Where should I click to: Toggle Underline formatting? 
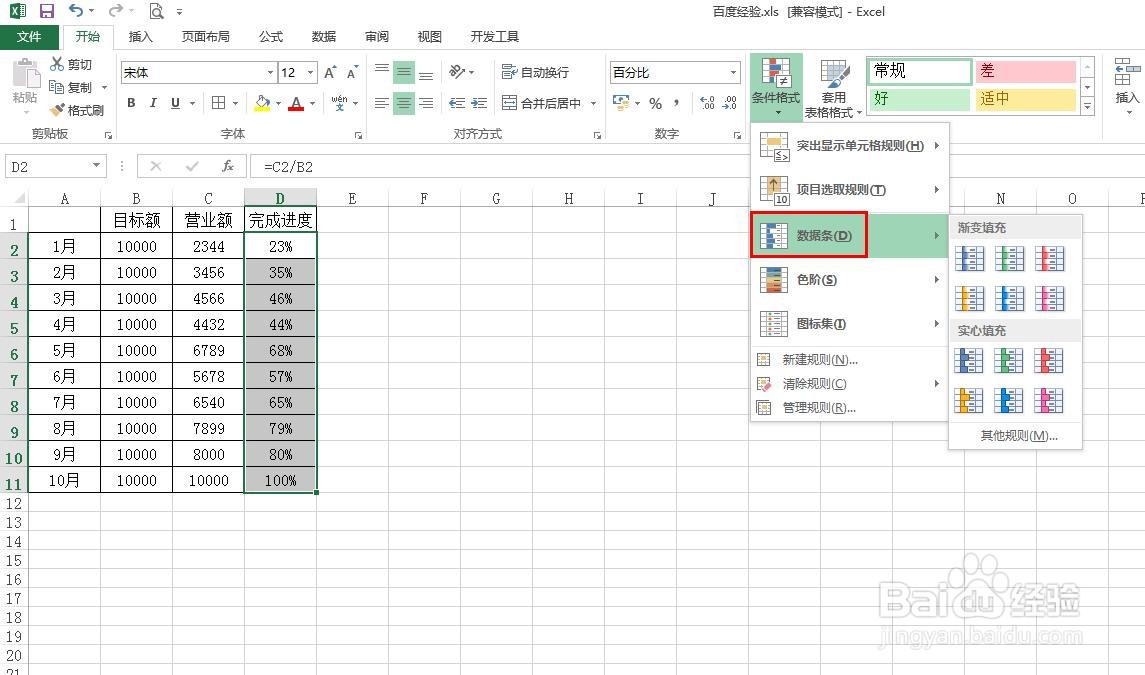click(175, 103)
